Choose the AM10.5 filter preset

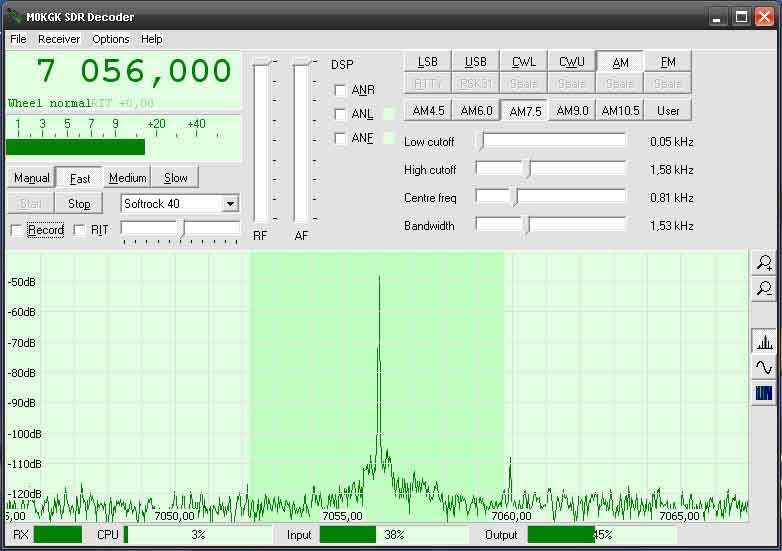click(620, 111)
